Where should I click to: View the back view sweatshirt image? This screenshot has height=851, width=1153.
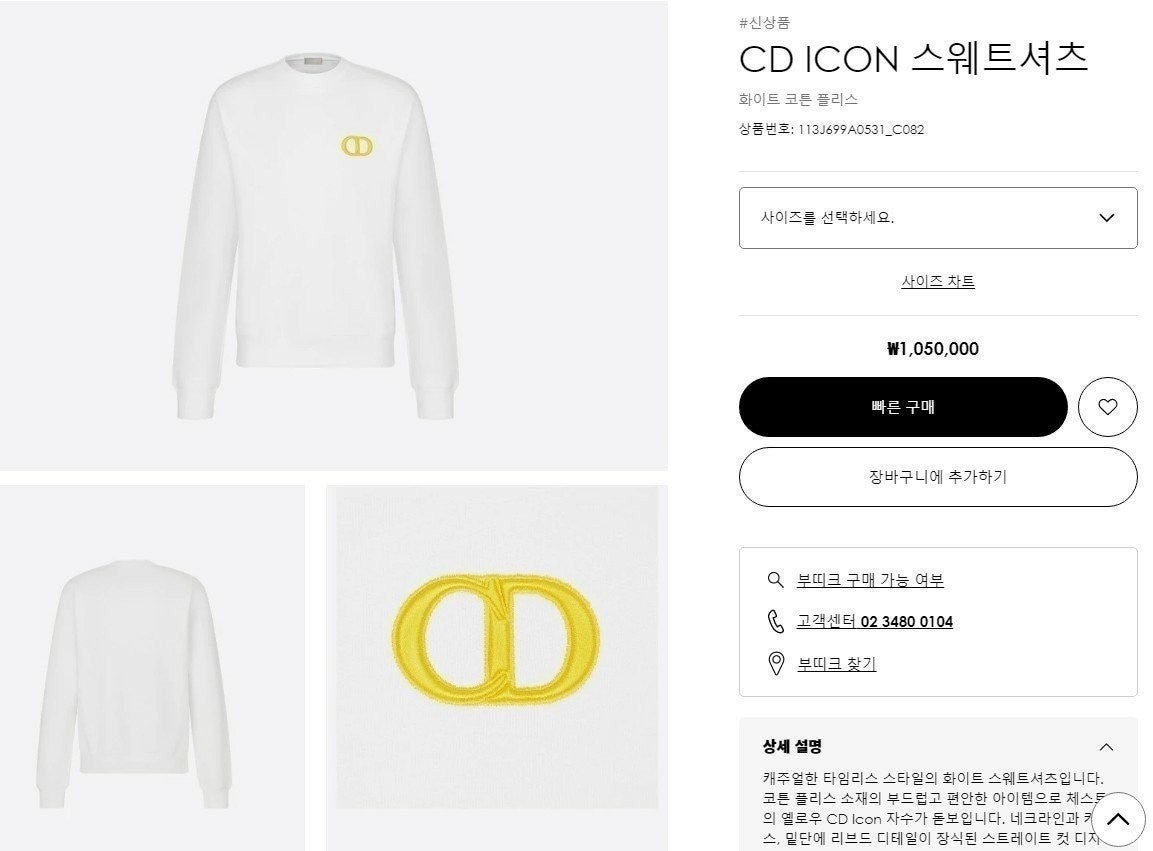pos(152,668)
